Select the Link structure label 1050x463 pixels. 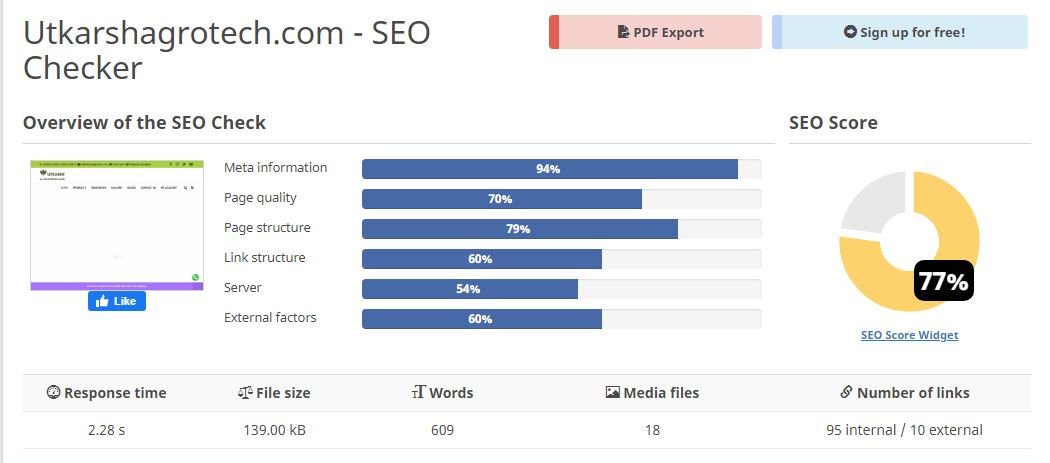[264, 258]
